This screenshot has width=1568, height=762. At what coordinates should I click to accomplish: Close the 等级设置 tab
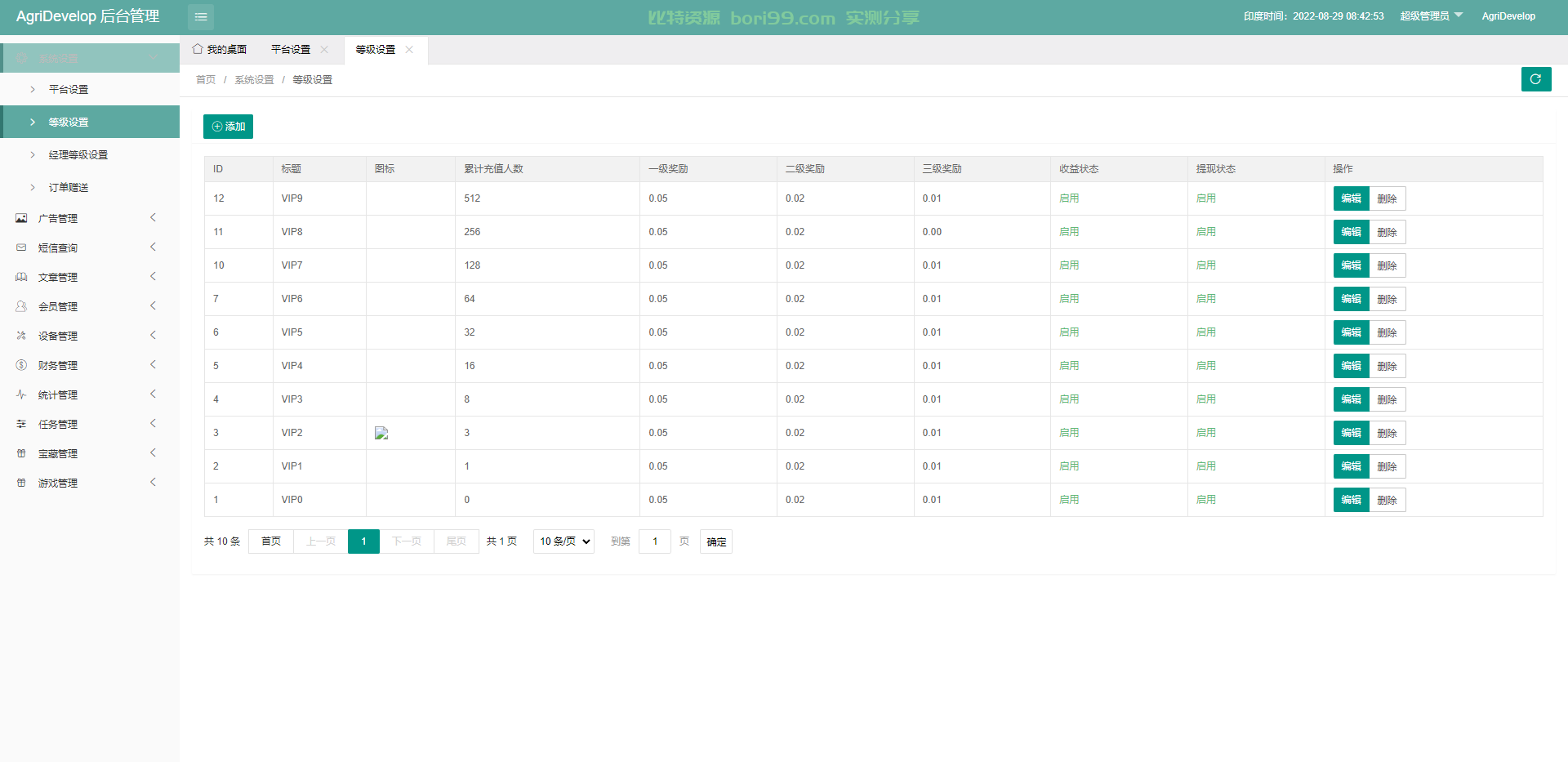[x=409, y=50]
